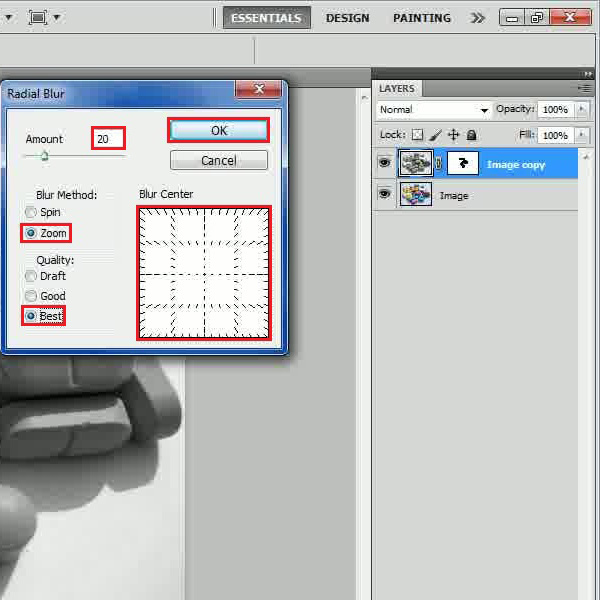Open the Normal blend mode dropdown
Viewport: 600px width, 600px height.
tap(433, 110)
